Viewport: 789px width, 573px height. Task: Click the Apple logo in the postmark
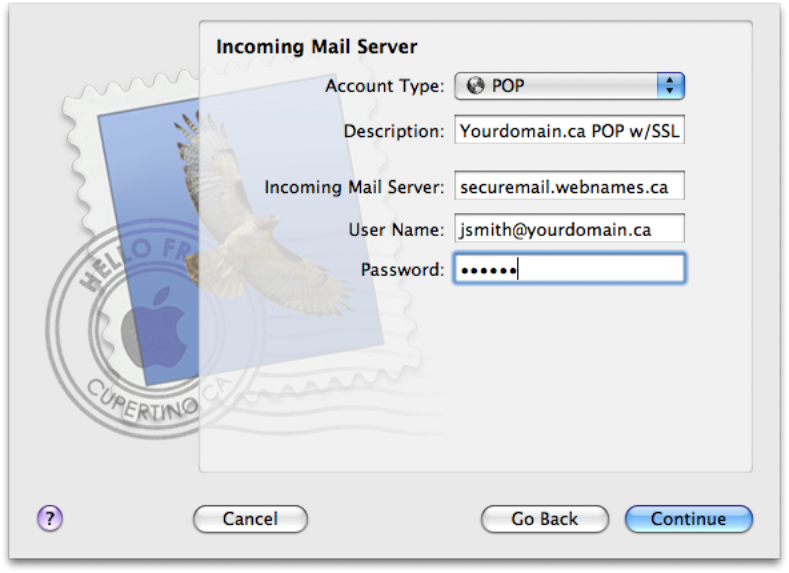(154, 327)
